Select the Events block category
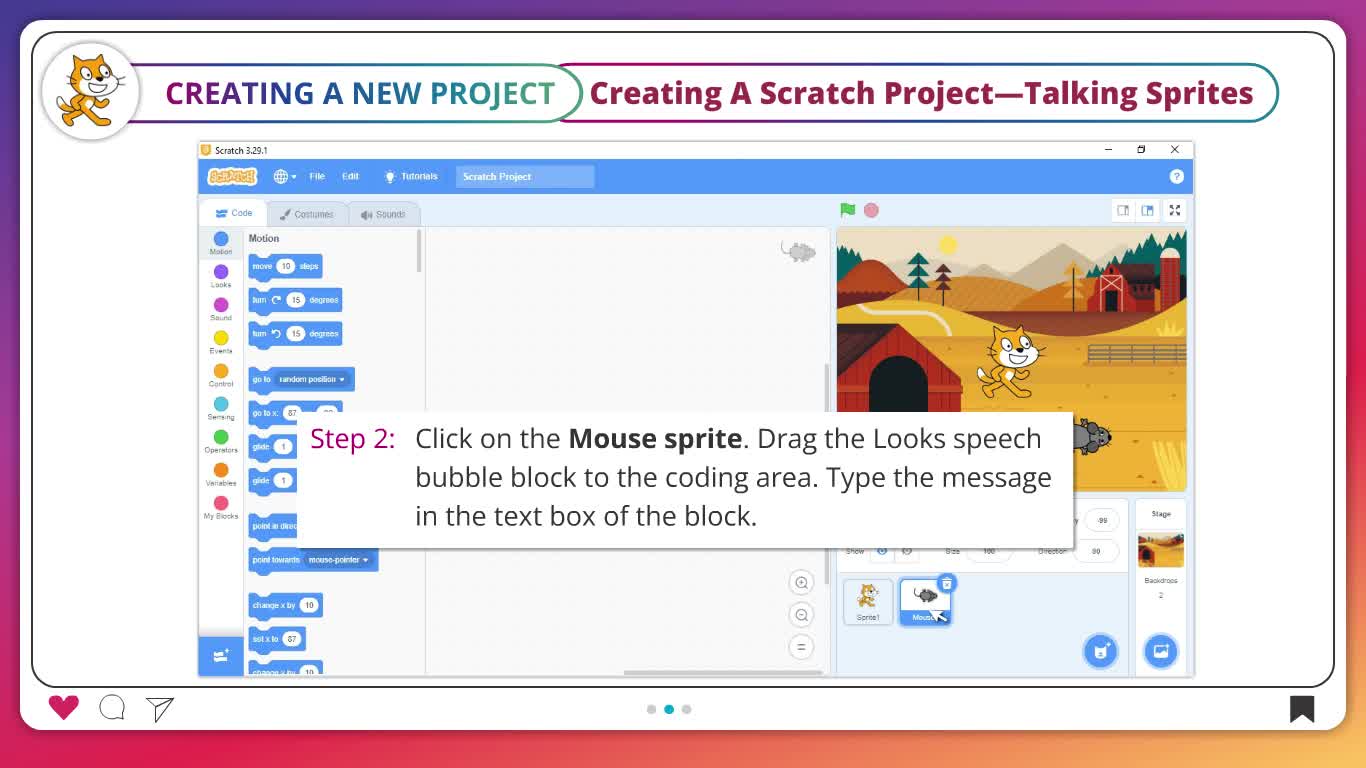Screen dimensions: 1366x768 (x=221, y=342)
